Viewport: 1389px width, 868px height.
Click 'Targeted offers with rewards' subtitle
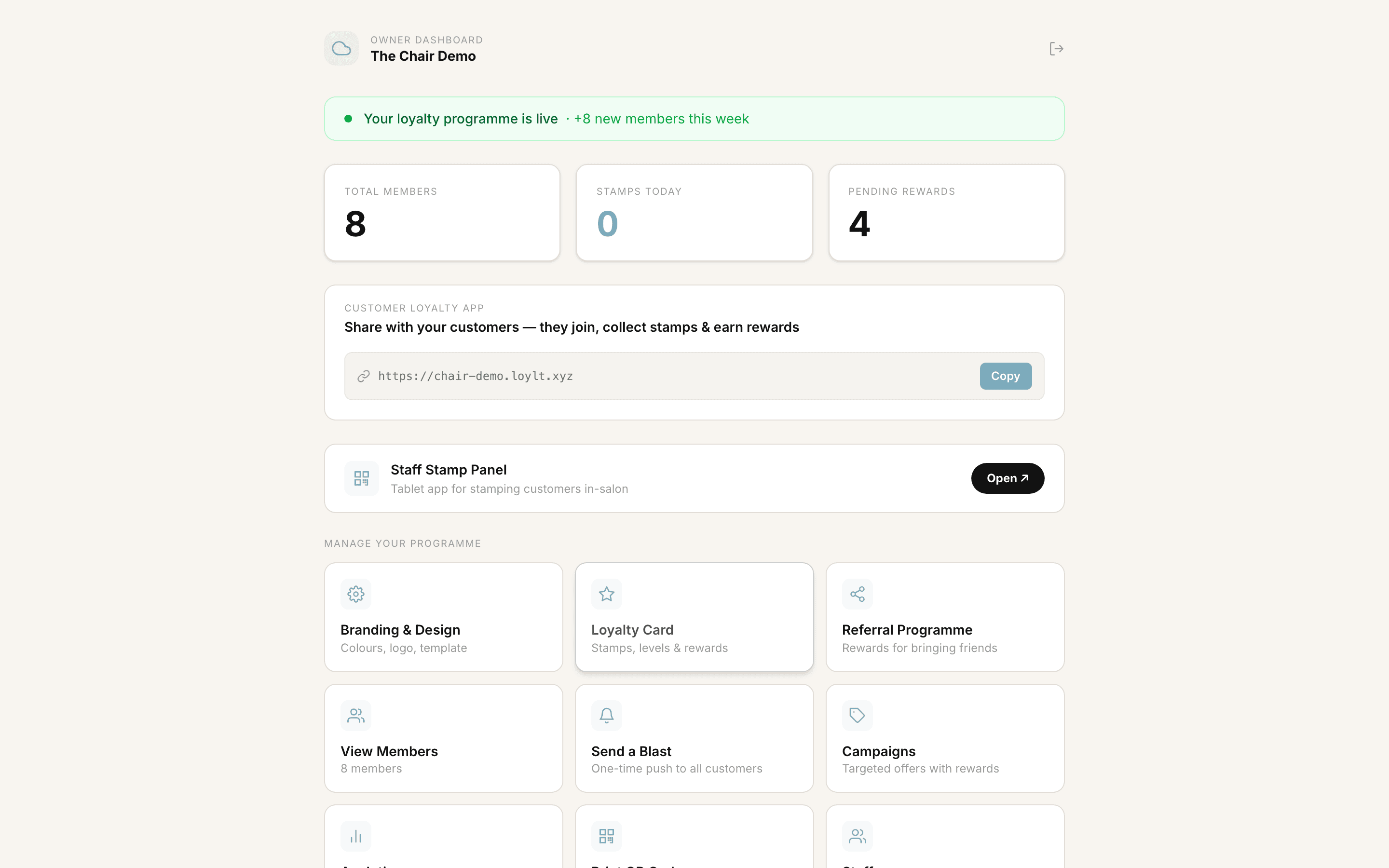pyautogui.click(x=920, y=769)
